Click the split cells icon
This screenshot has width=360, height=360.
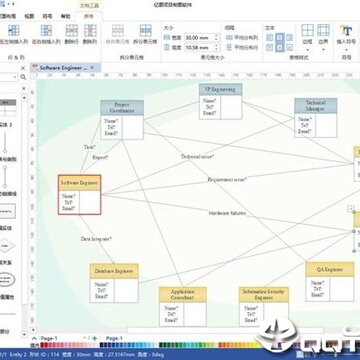(145, 31)
